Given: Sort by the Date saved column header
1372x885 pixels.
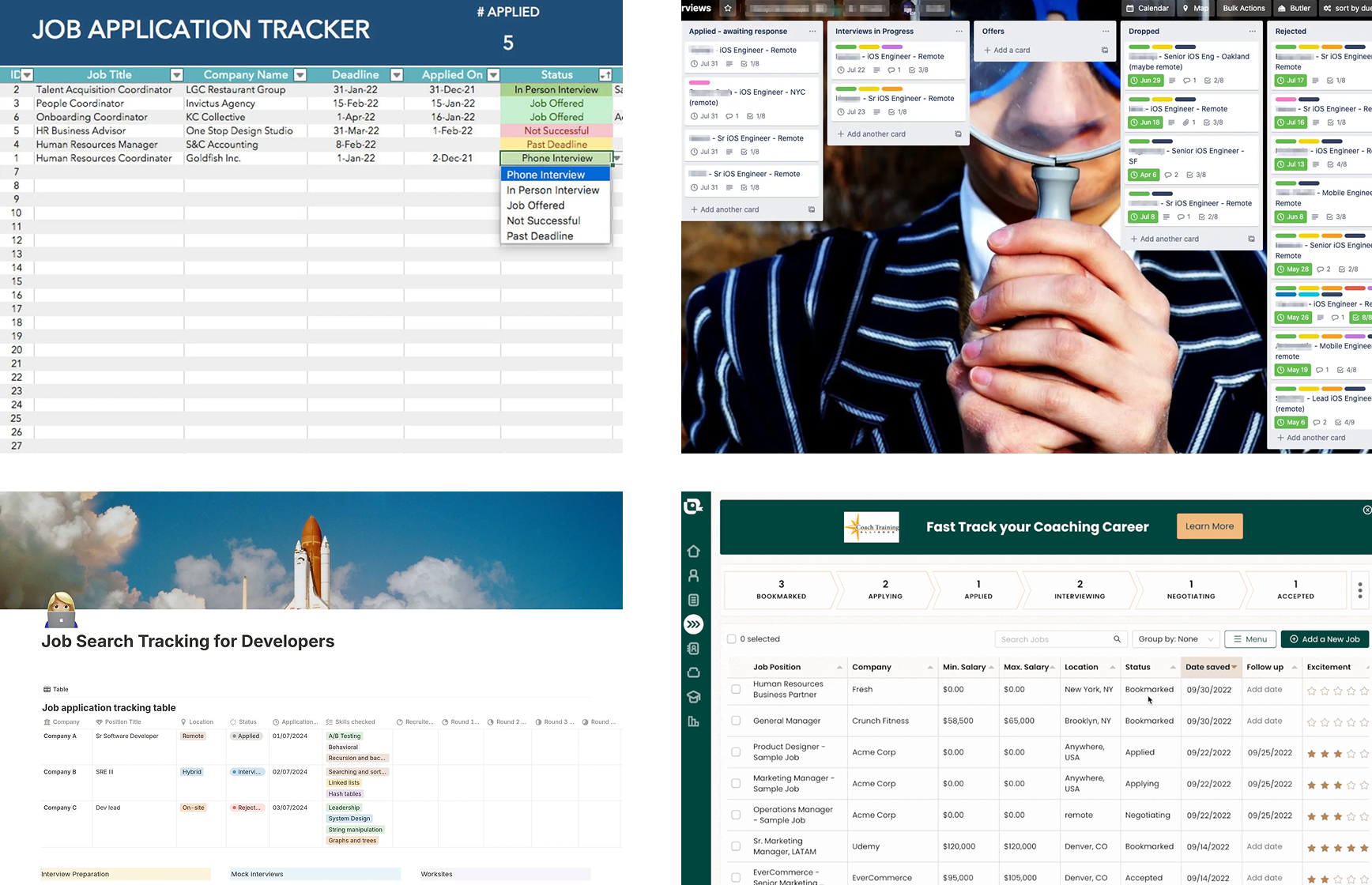Looking at the screenshot, I should (1211, 668).
